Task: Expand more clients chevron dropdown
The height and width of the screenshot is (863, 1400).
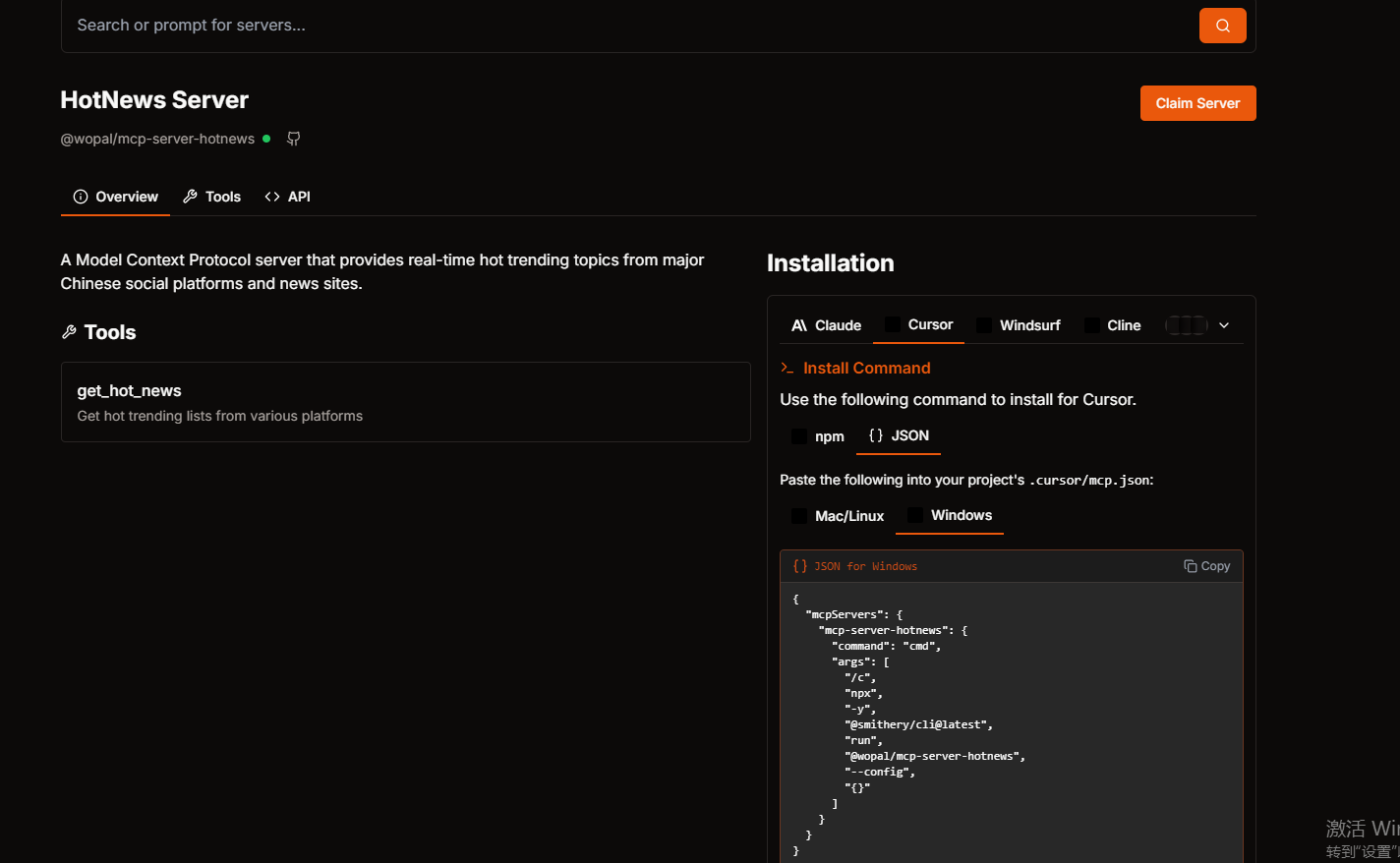Action: [x=1224, y=325]
